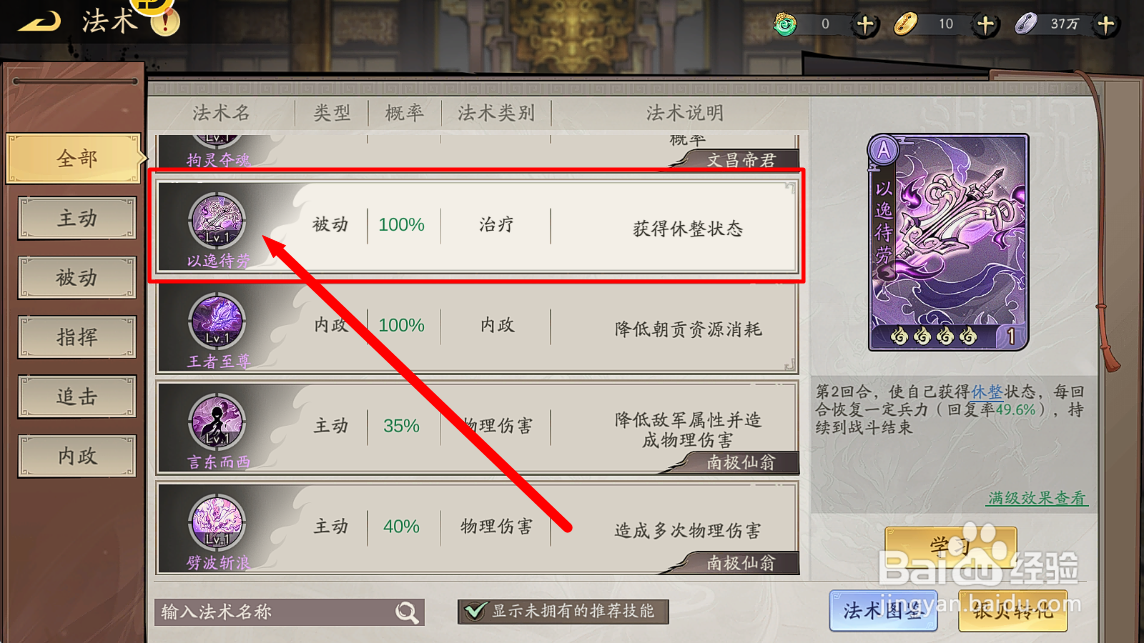Switch to the 被动 tab

[77, 278]
